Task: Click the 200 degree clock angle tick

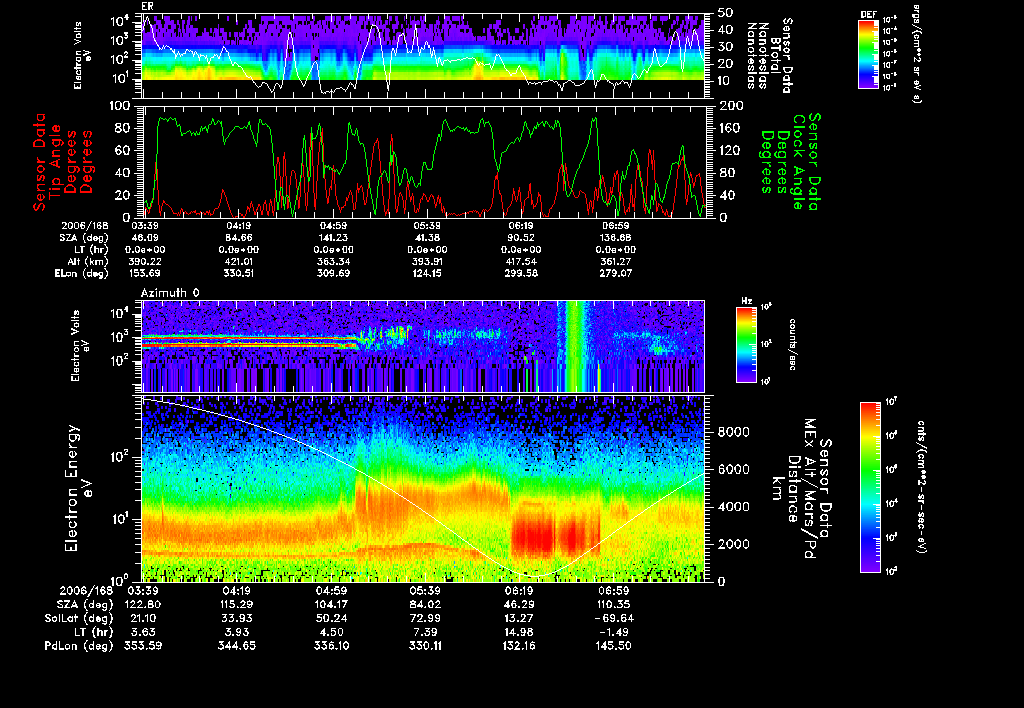Action: click(729, 106)
